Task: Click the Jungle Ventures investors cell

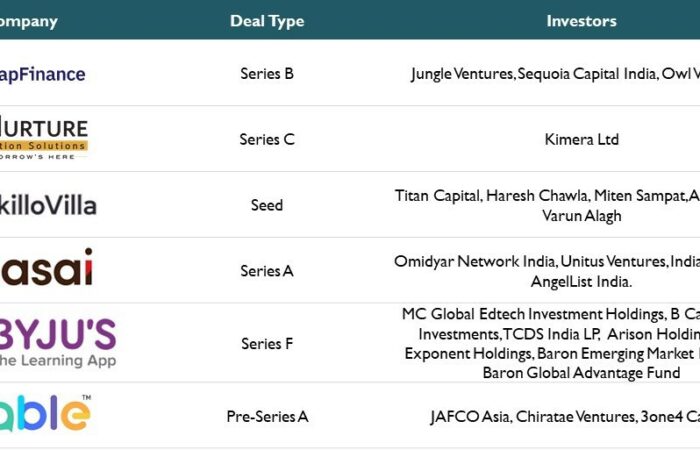Action: pyautogui.click(x=555, y=74)
